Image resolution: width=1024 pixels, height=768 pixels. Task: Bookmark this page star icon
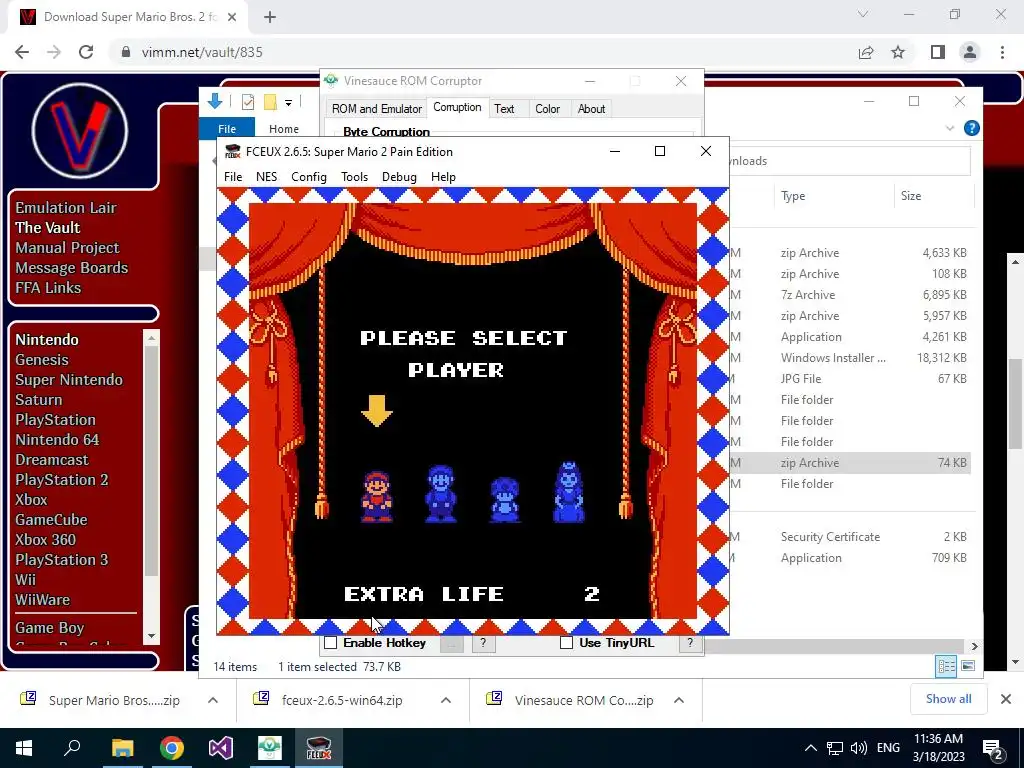898,52
